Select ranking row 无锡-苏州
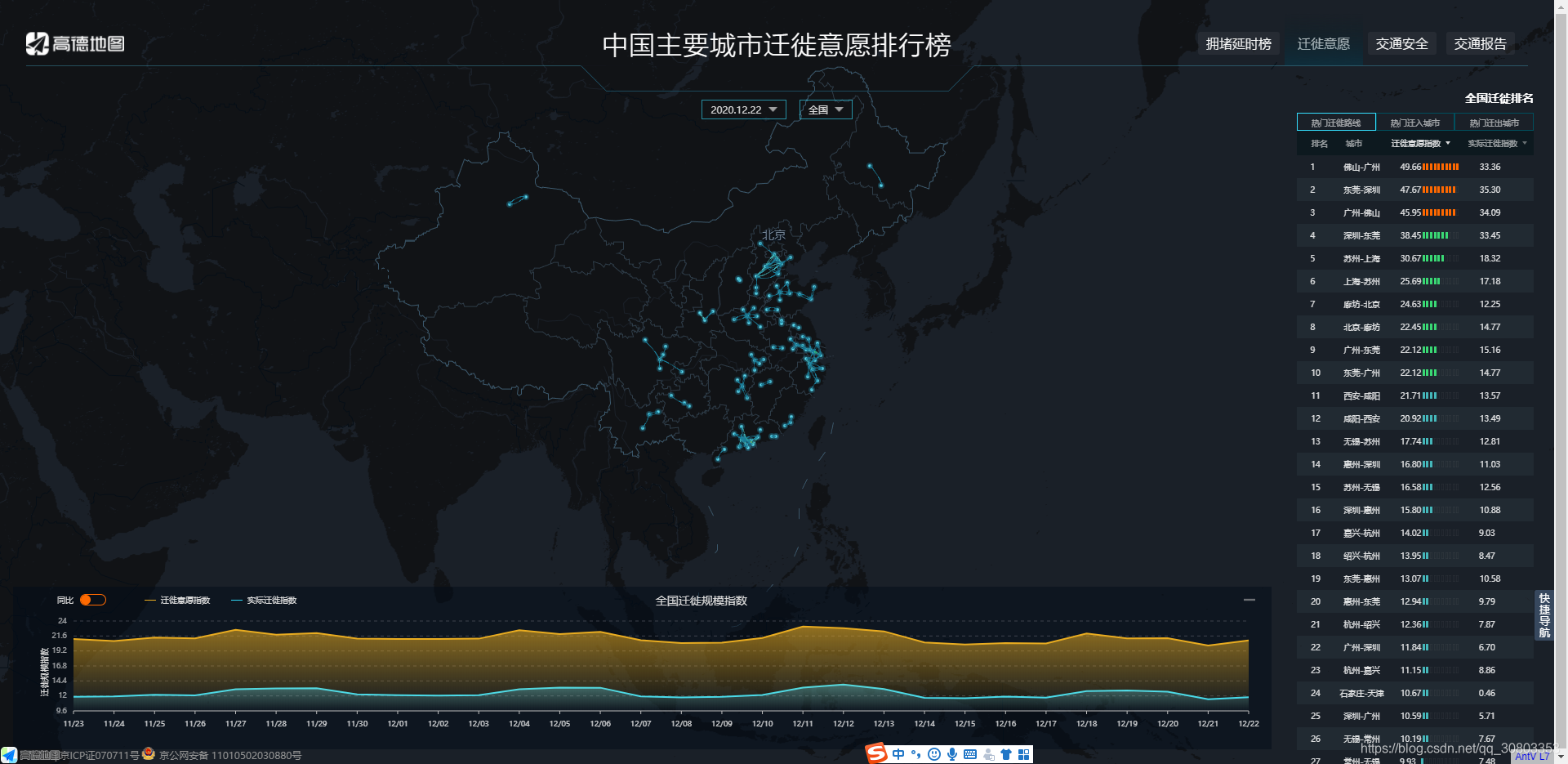 point(1415,441)
